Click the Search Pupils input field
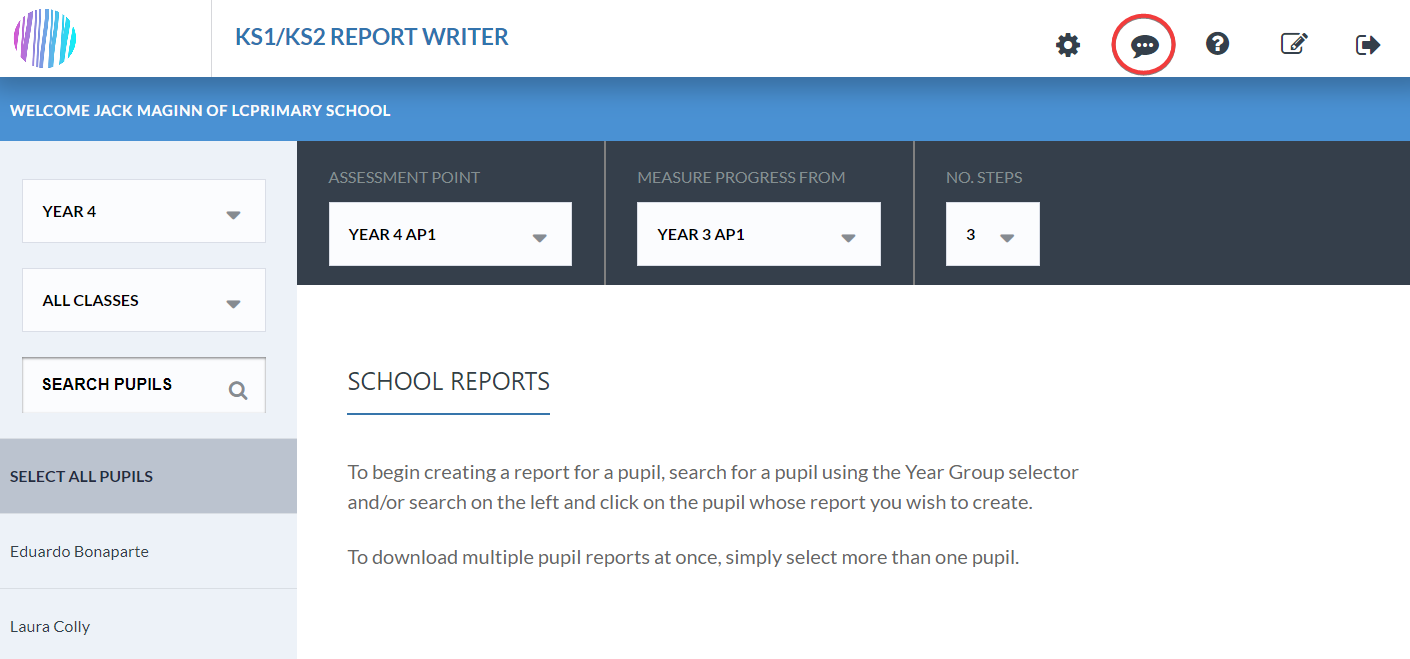 tap(144, 385)
